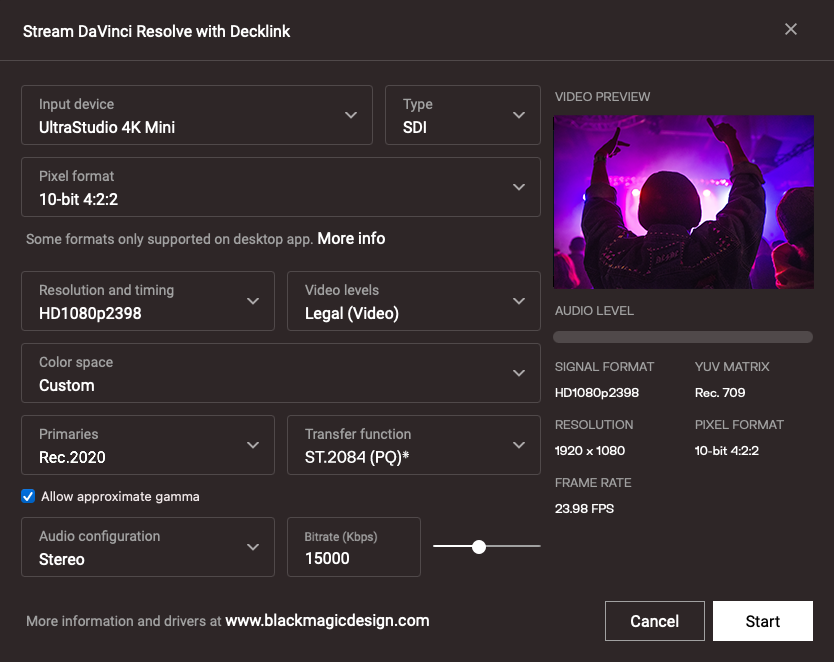Screen dimensions: 834x662
Task: Click the Start button
Action: point(762,621)
